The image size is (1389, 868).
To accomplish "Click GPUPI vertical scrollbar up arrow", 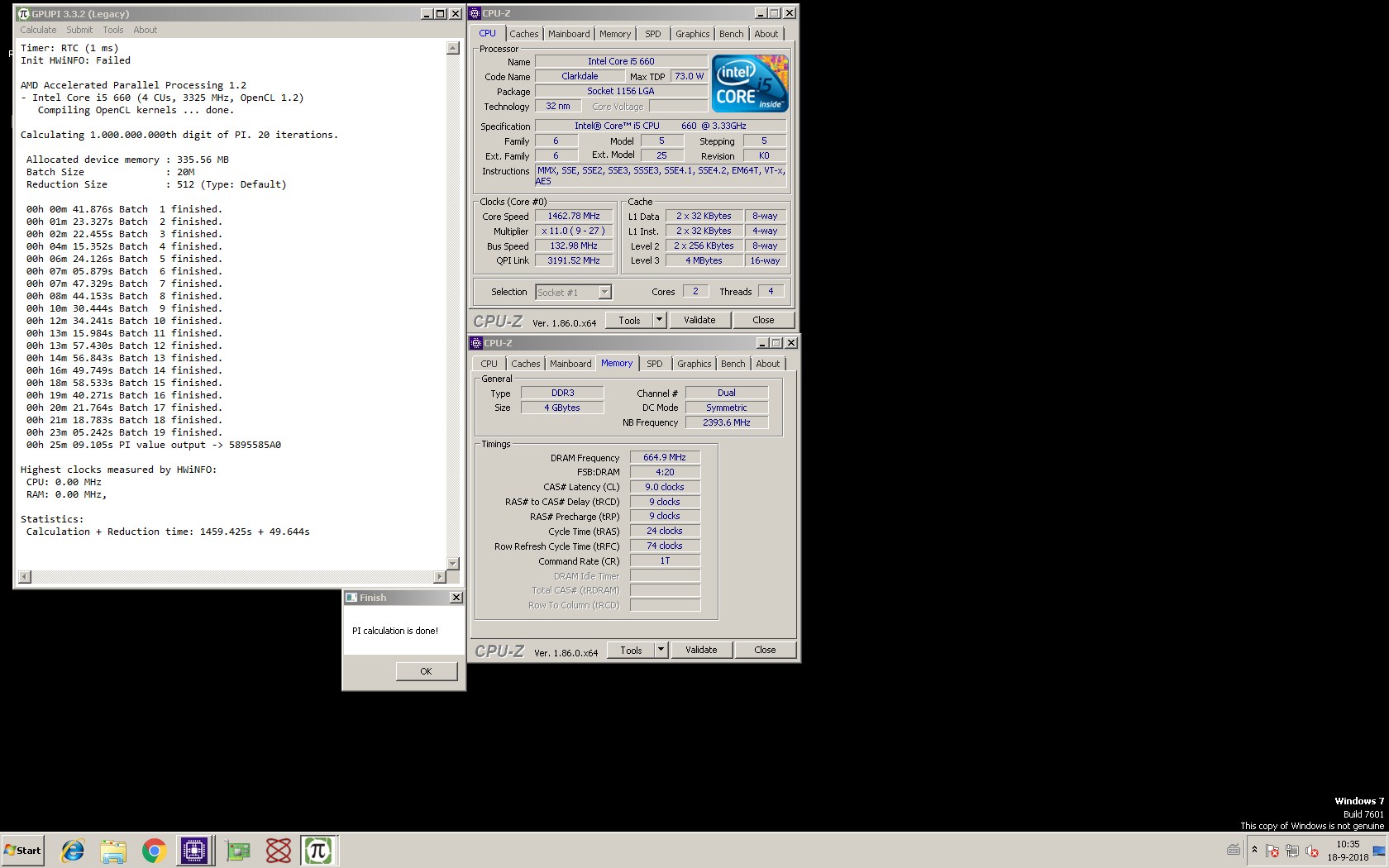I will pyautogui.click(x=452, y=48).
